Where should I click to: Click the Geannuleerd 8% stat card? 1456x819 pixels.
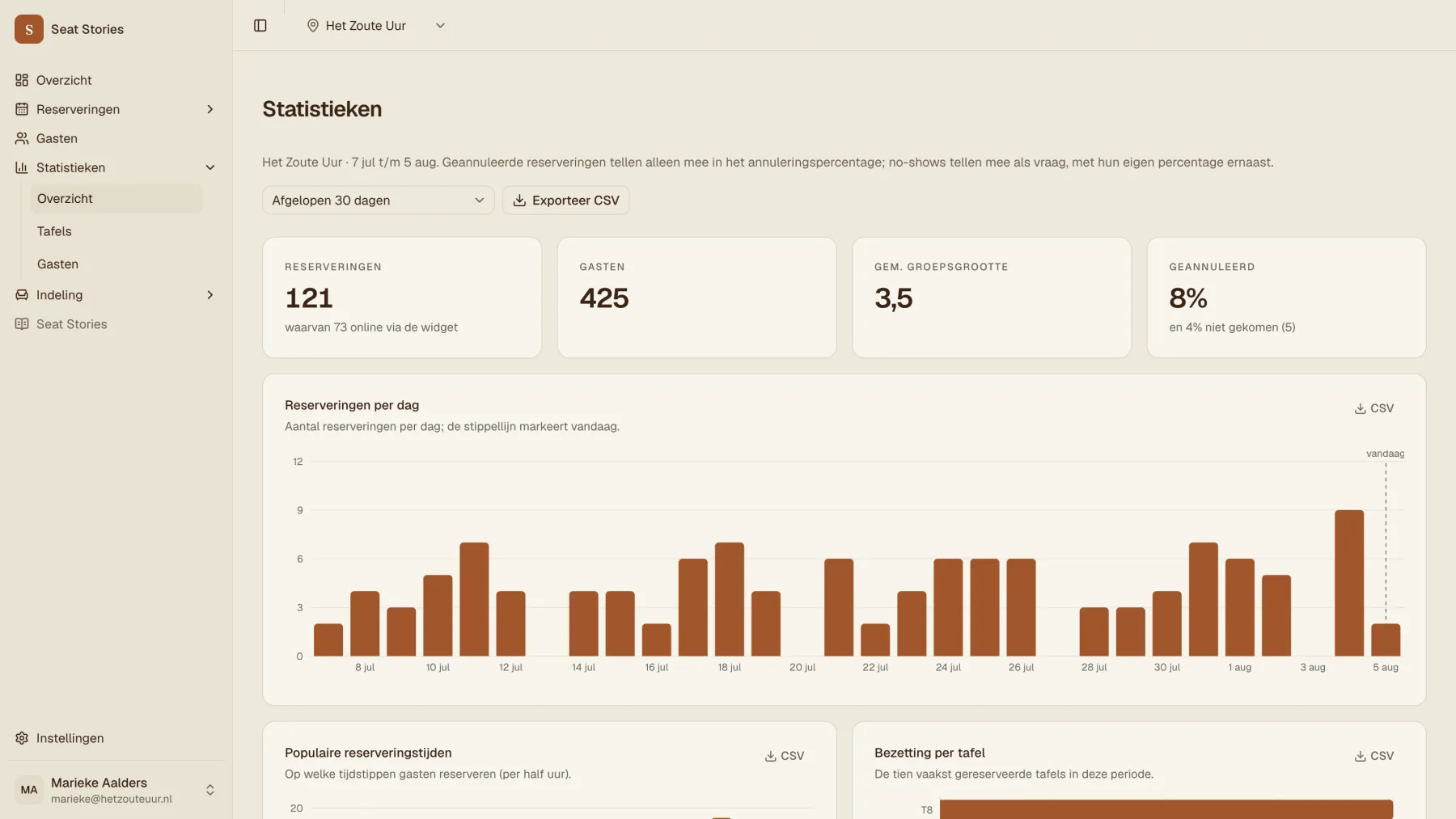[x=1286, y=298]
